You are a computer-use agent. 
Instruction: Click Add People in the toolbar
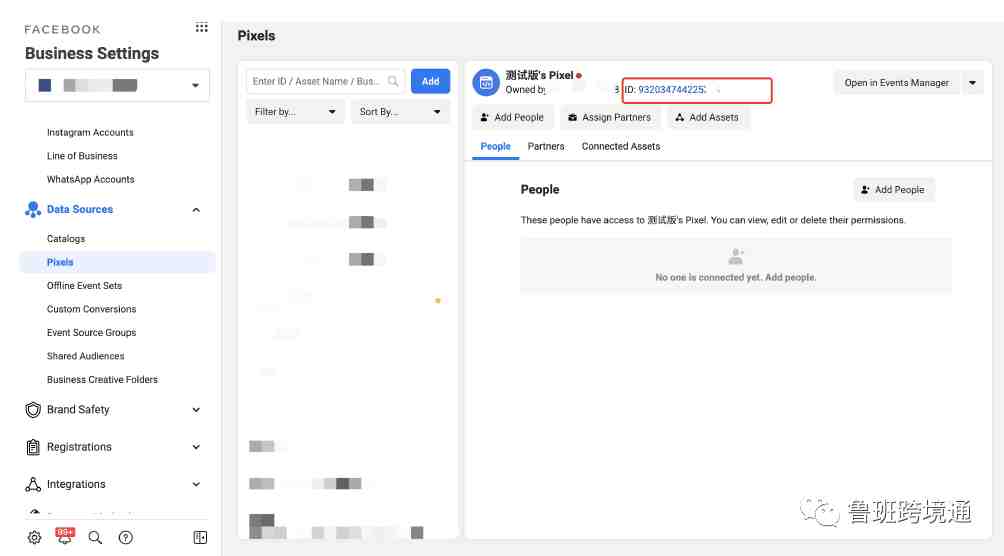(512, 117)
